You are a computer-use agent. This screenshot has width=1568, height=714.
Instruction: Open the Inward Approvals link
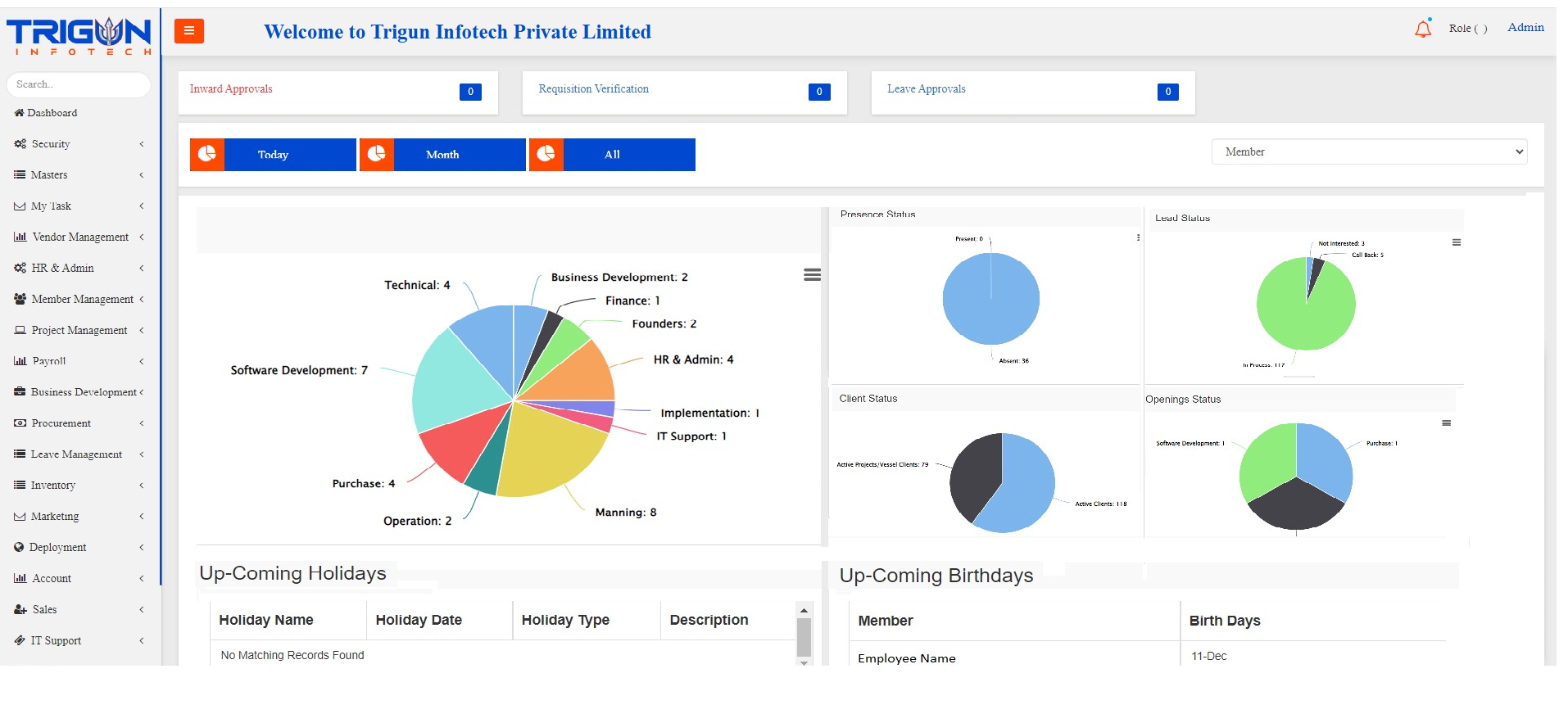coord(231,88)
